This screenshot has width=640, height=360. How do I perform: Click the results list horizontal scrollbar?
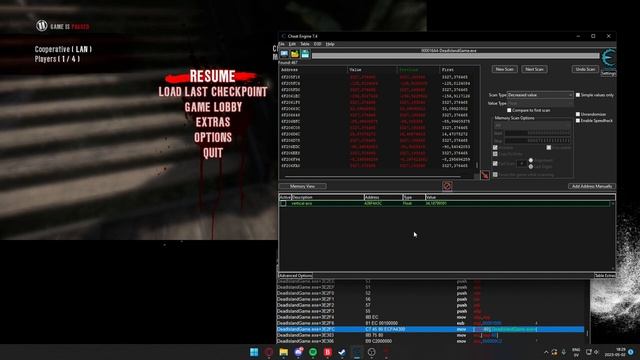click(x=372, y=177)
